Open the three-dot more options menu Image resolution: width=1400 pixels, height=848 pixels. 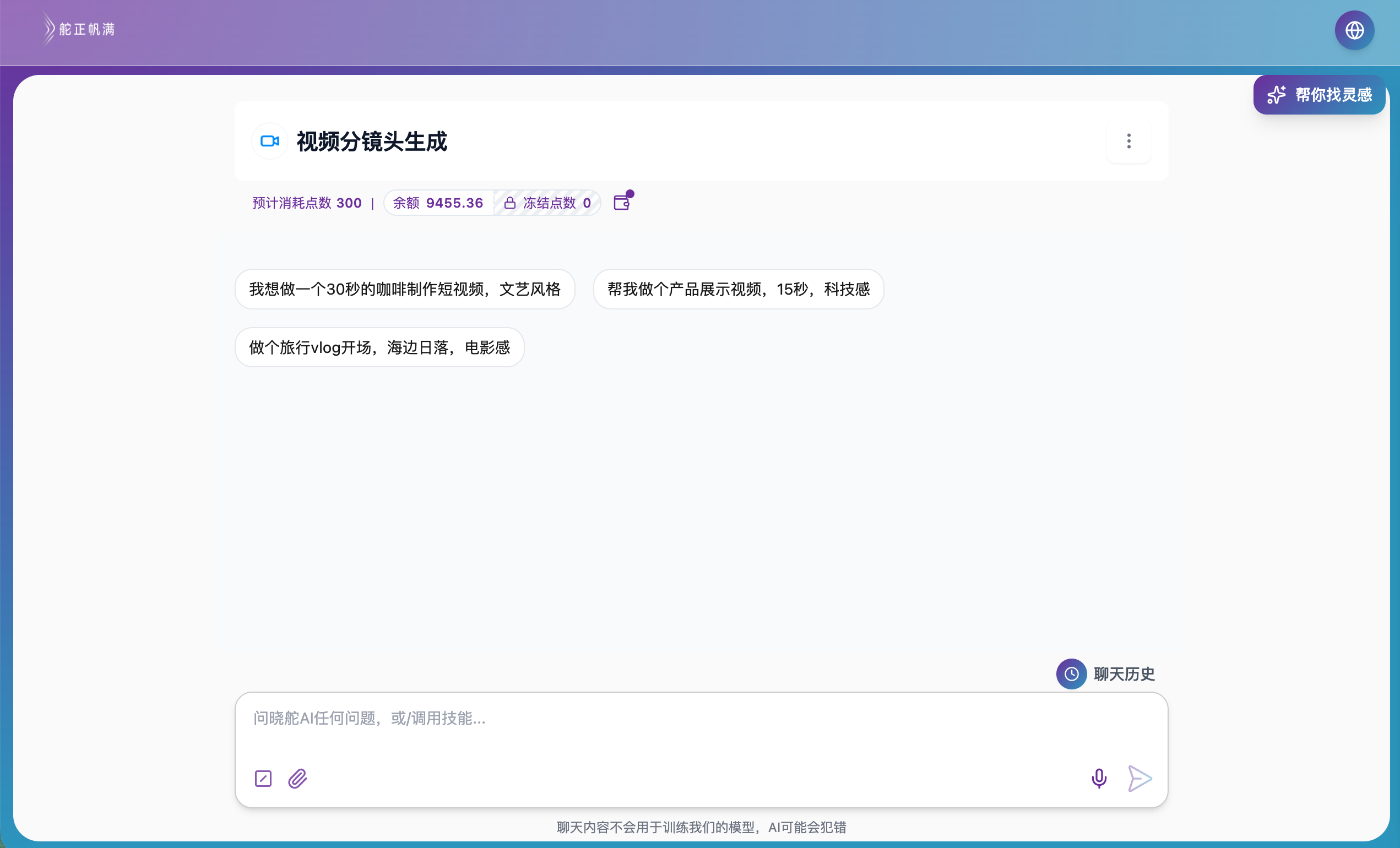pos(1128,142)
